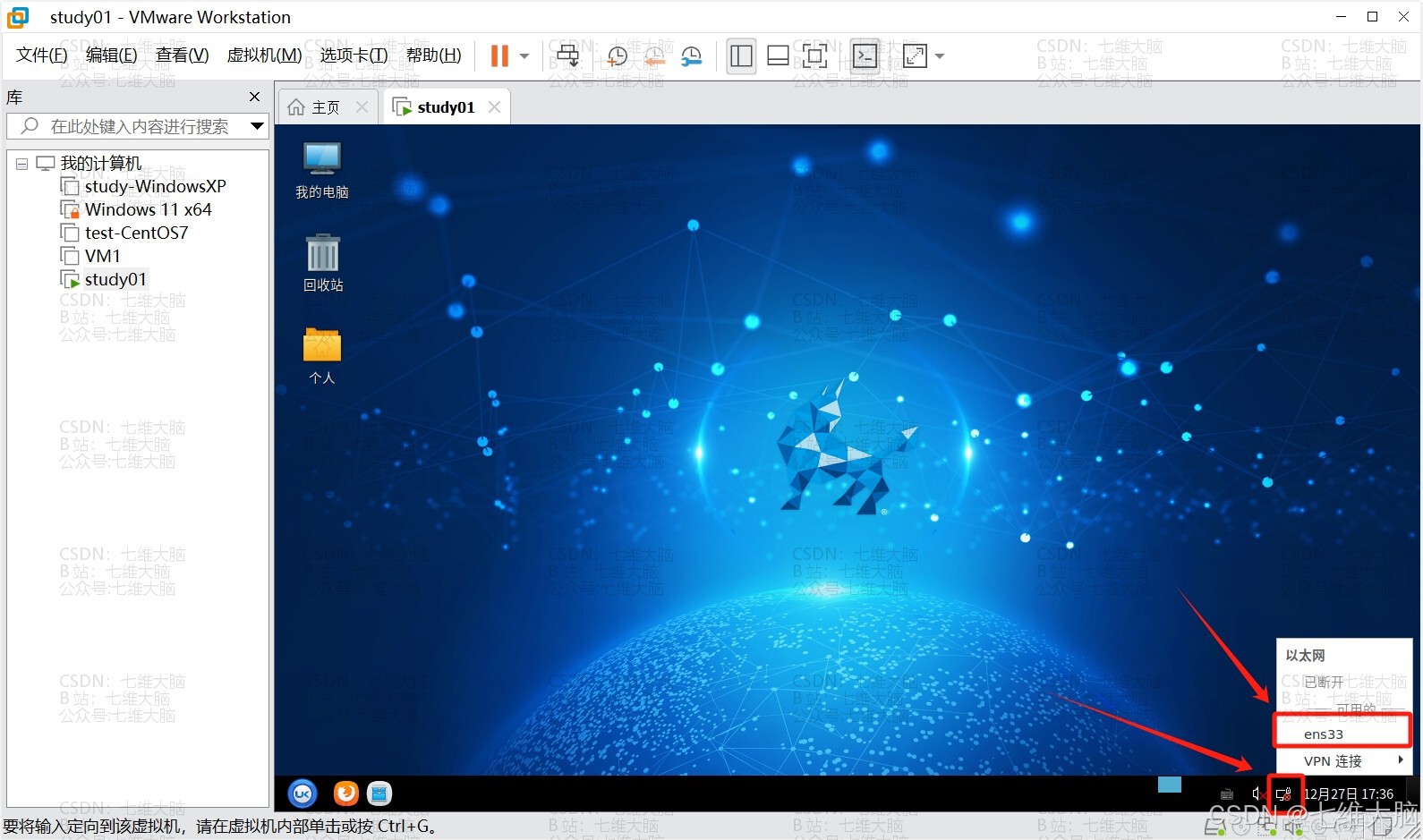Screen dimensions: 1423x840
Task: Pause the virtual machine with the orange pause icon
Action: coord(499,55)
